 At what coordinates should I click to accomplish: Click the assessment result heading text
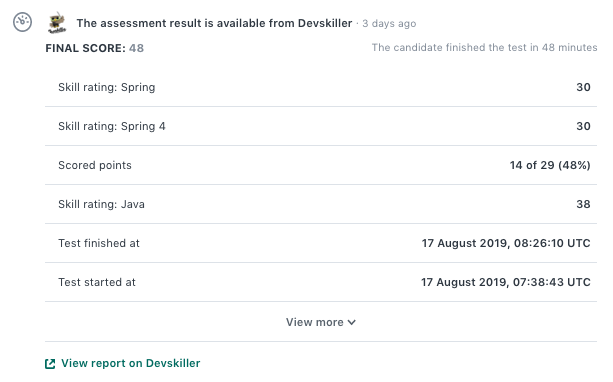[x=214, y=23]
